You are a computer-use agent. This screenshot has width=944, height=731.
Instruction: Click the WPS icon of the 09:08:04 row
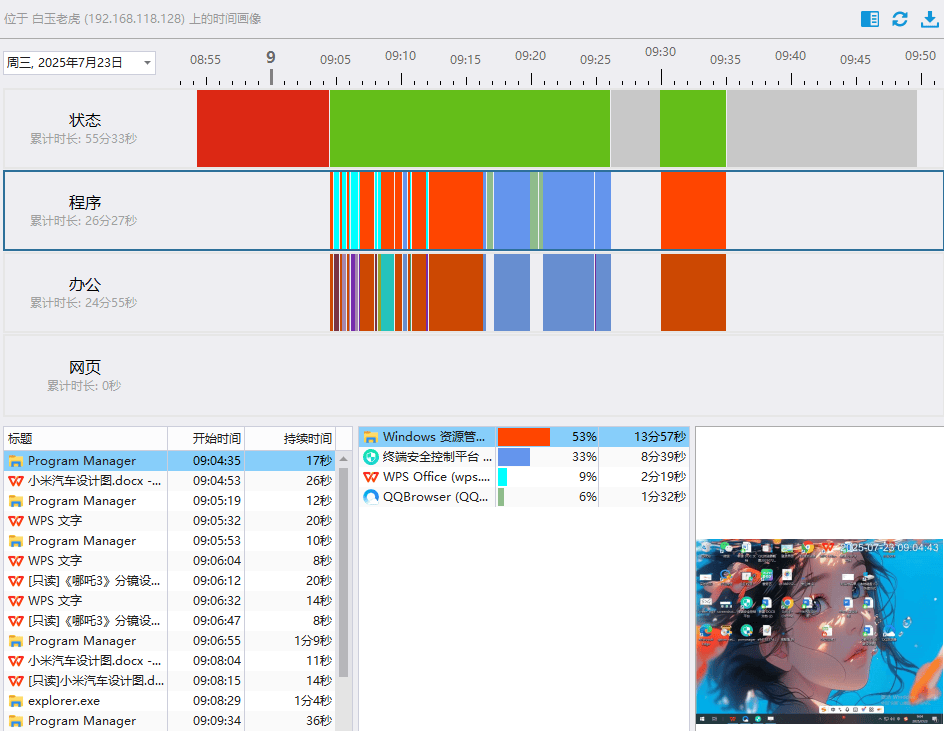(16, 661)
